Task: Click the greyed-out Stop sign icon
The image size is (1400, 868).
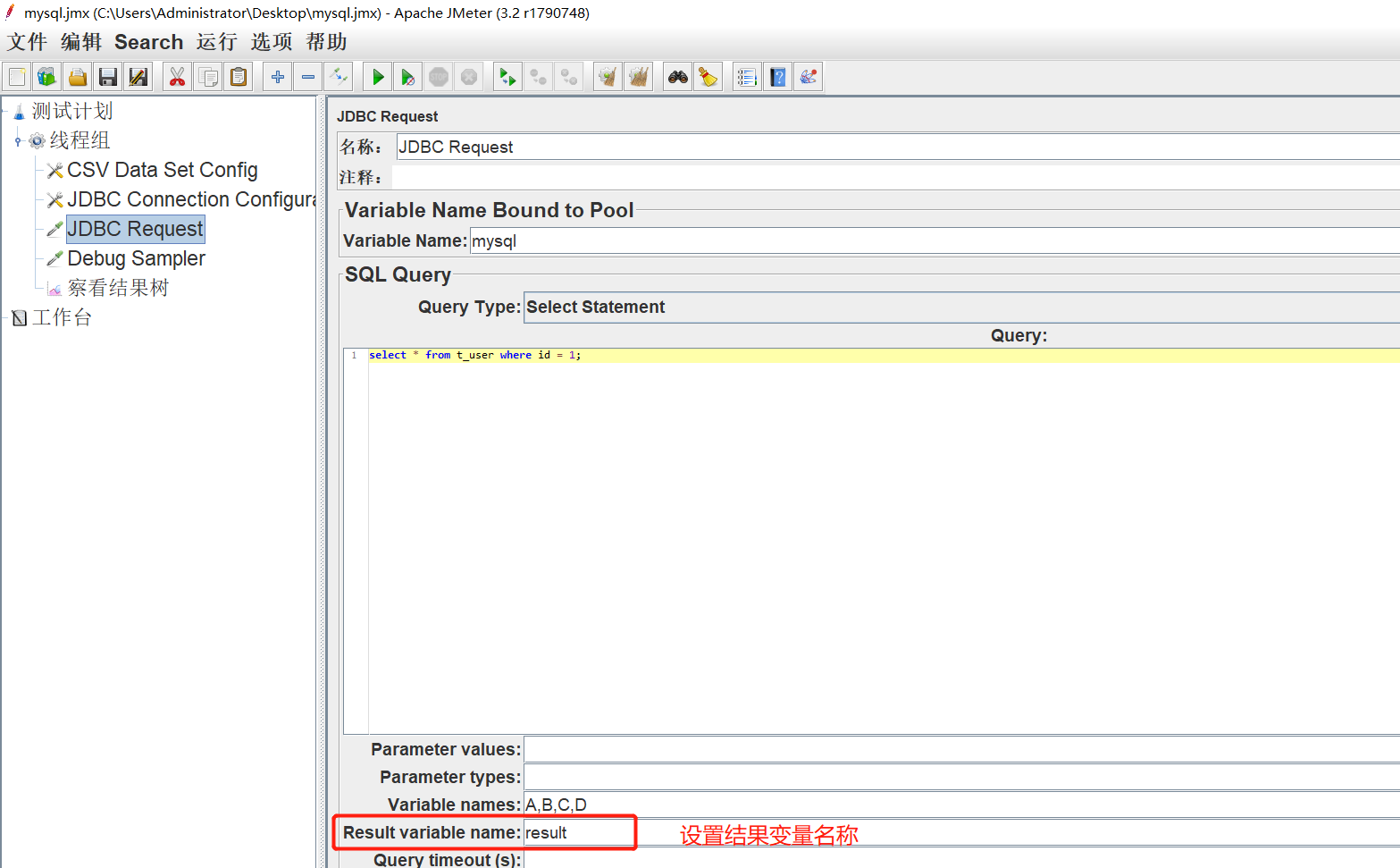Action: 439,77
